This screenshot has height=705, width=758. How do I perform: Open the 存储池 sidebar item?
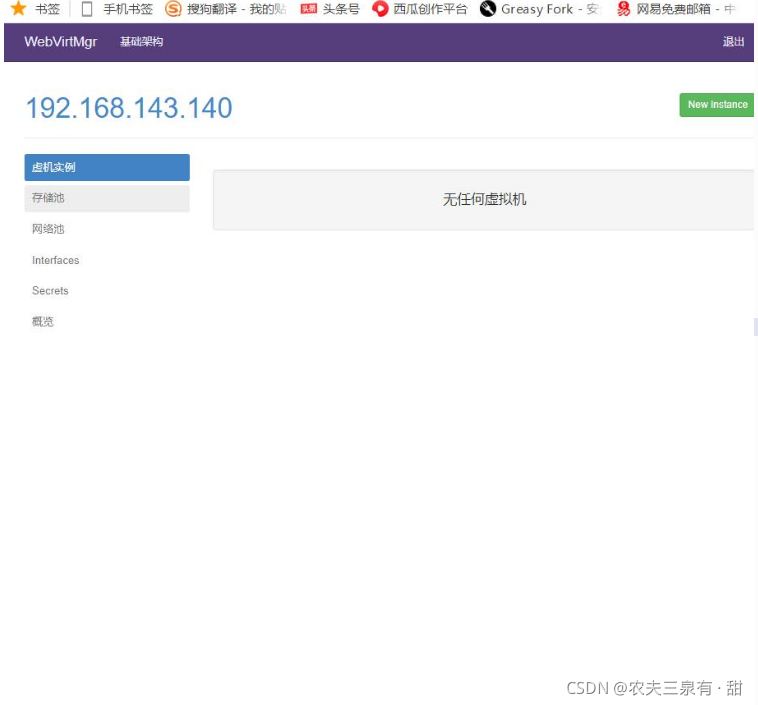[x=107, y=198]
